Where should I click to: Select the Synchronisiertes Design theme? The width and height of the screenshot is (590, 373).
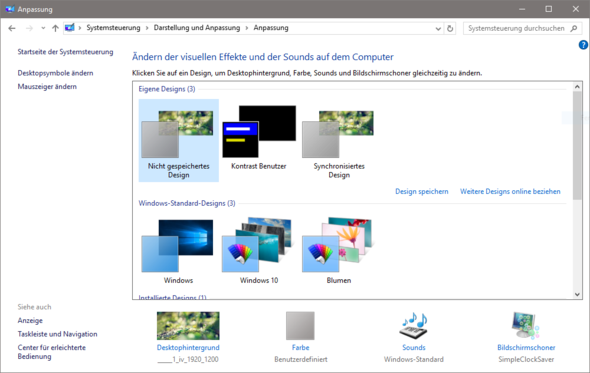click(x=339, y=144)
